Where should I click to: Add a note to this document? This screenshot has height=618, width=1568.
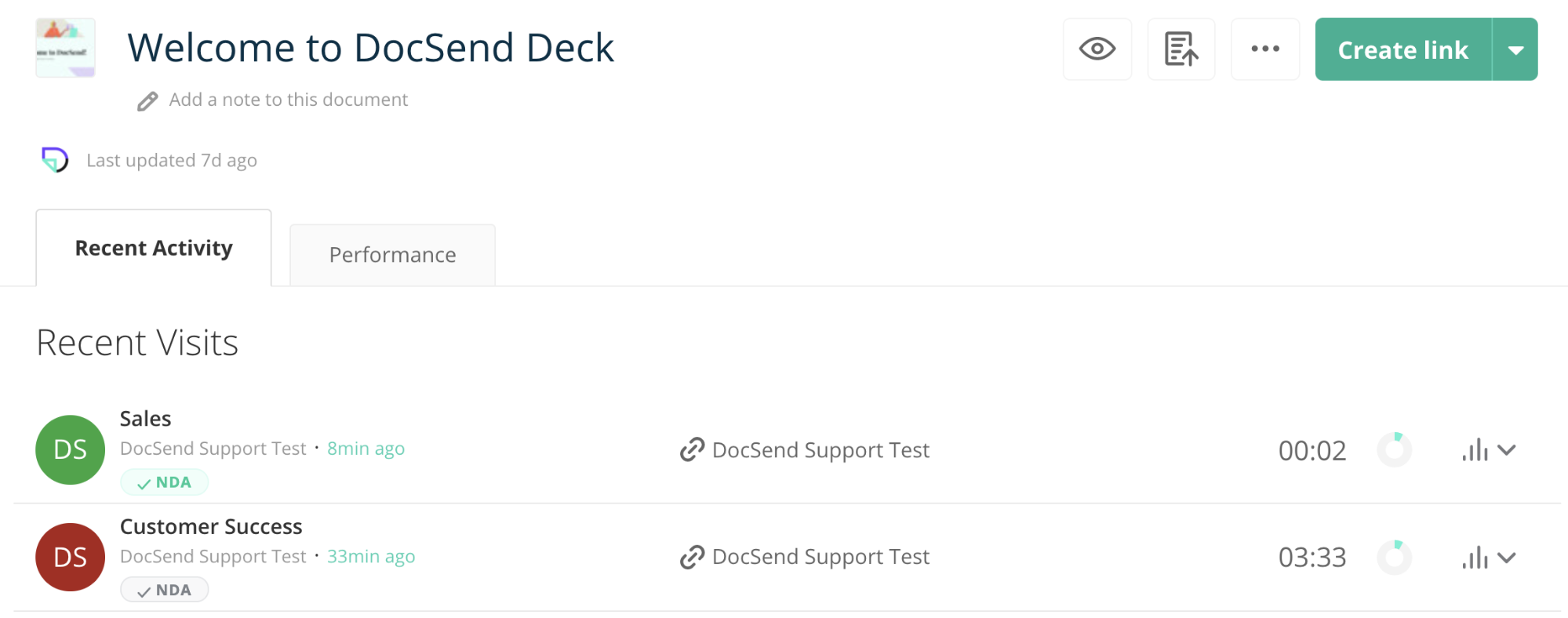288,100
